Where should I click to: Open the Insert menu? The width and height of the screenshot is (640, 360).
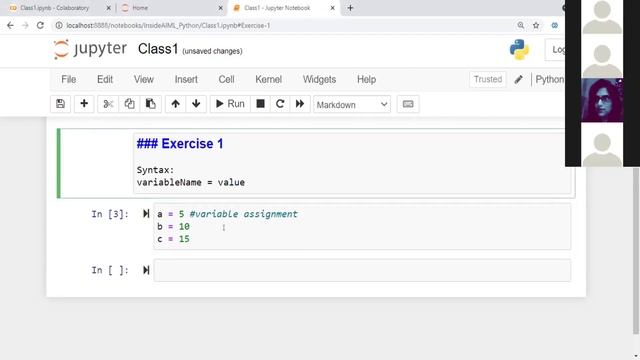click(x=186, y=79)
